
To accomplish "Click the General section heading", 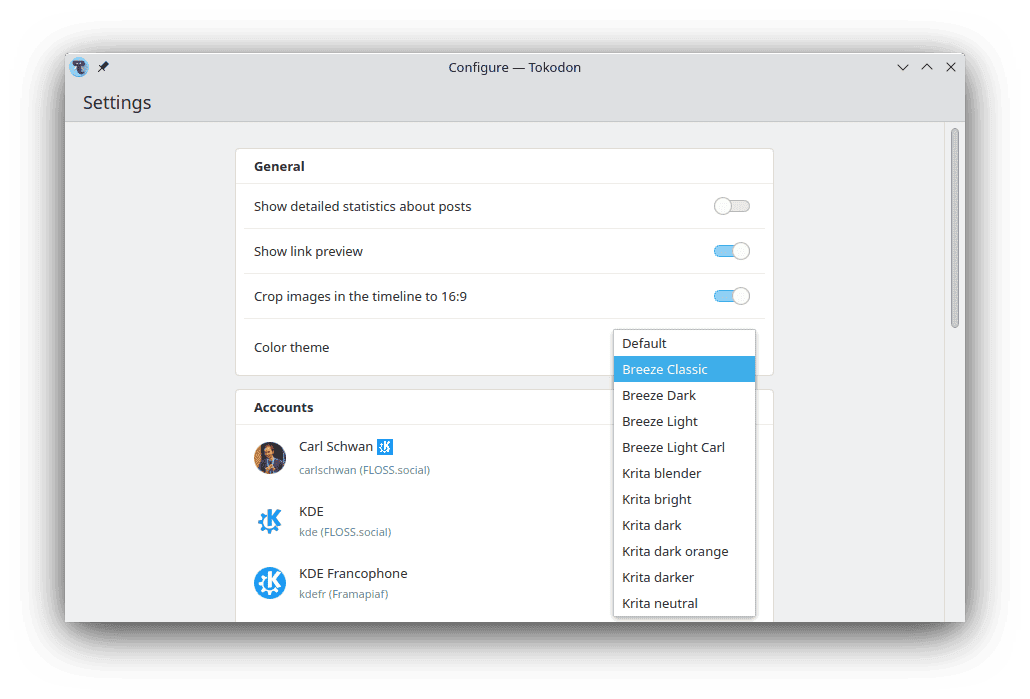I will [x=279, y=166].
